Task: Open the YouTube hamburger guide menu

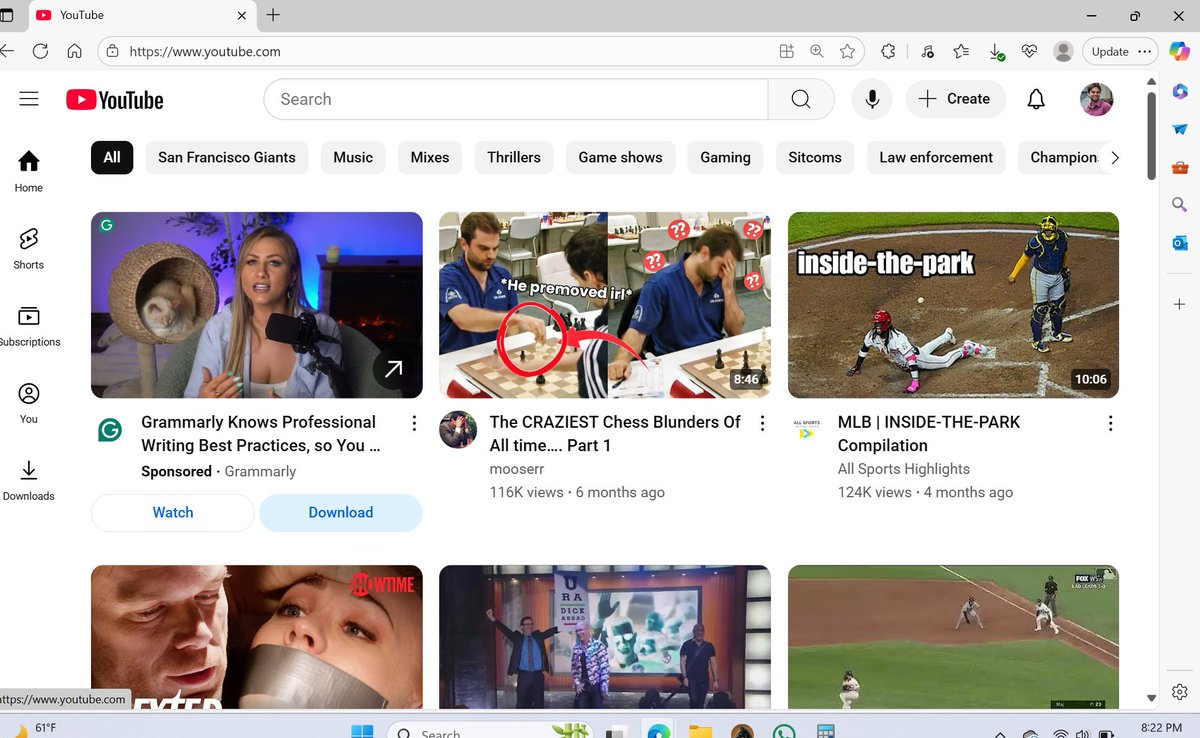Action: click(x=29, y=99)
